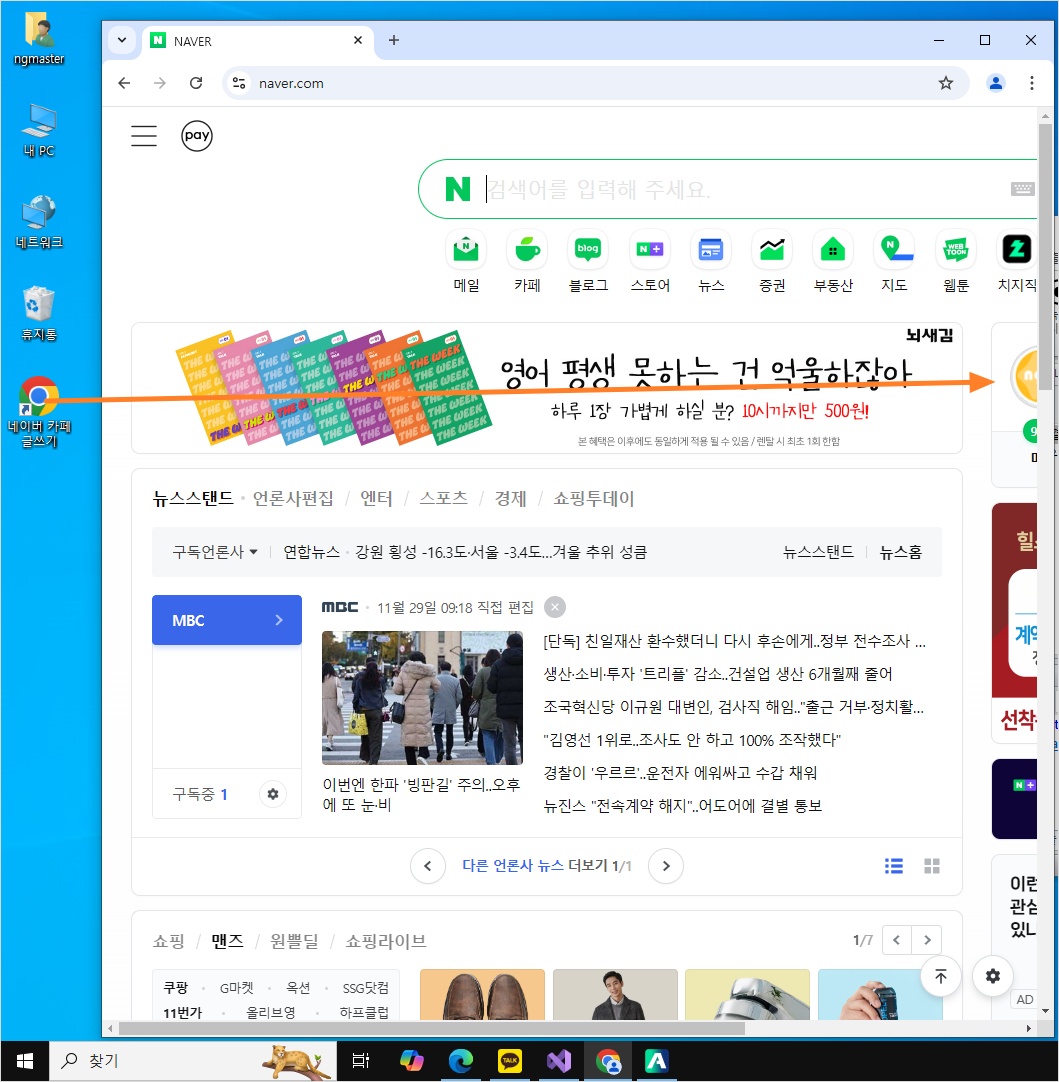1059x1082 pixels.
Task: Expand the 구독언론사 dropdown
Action: click(215, 552)
